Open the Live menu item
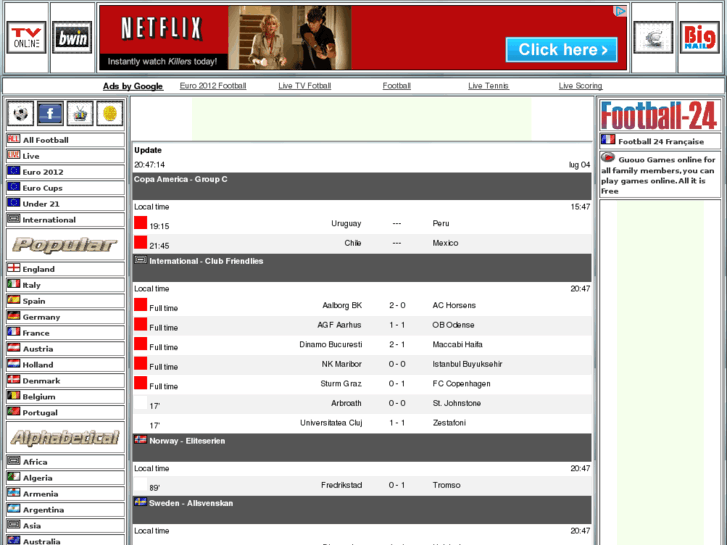Screen dimensions: 727x545 [x=65, y=156]
